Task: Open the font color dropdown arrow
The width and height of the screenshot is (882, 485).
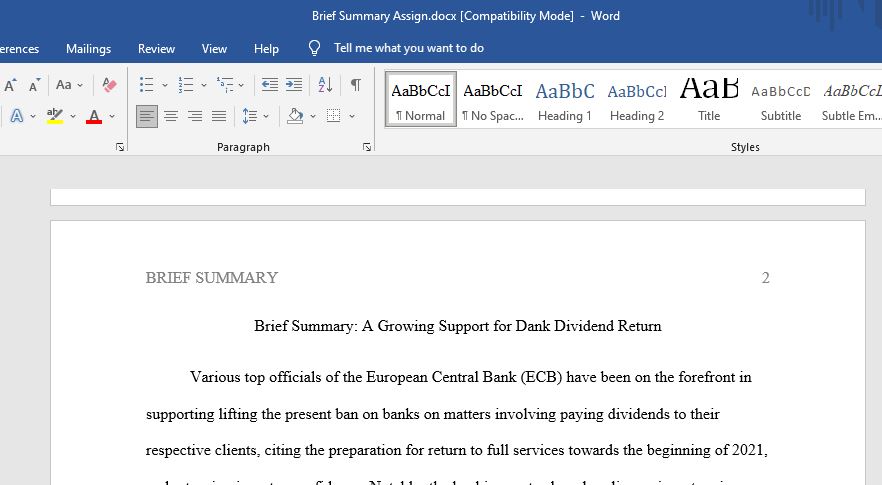Action: (112, 116)
